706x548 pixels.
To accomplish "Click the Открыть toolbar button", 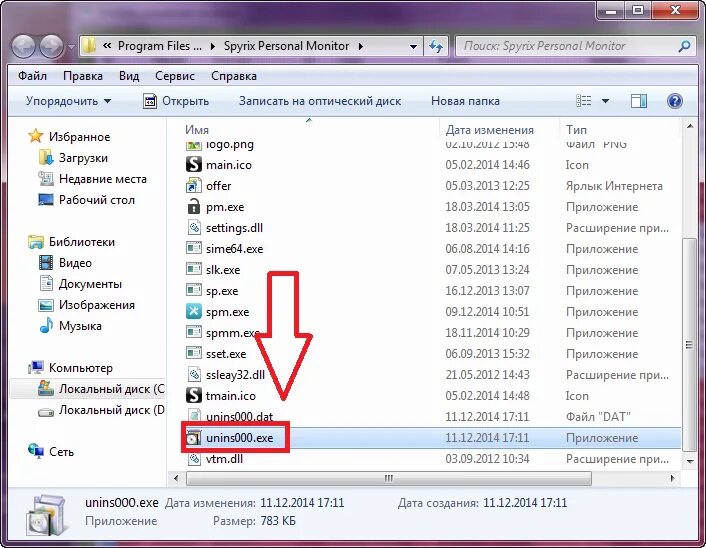I will tap(176, 101).
